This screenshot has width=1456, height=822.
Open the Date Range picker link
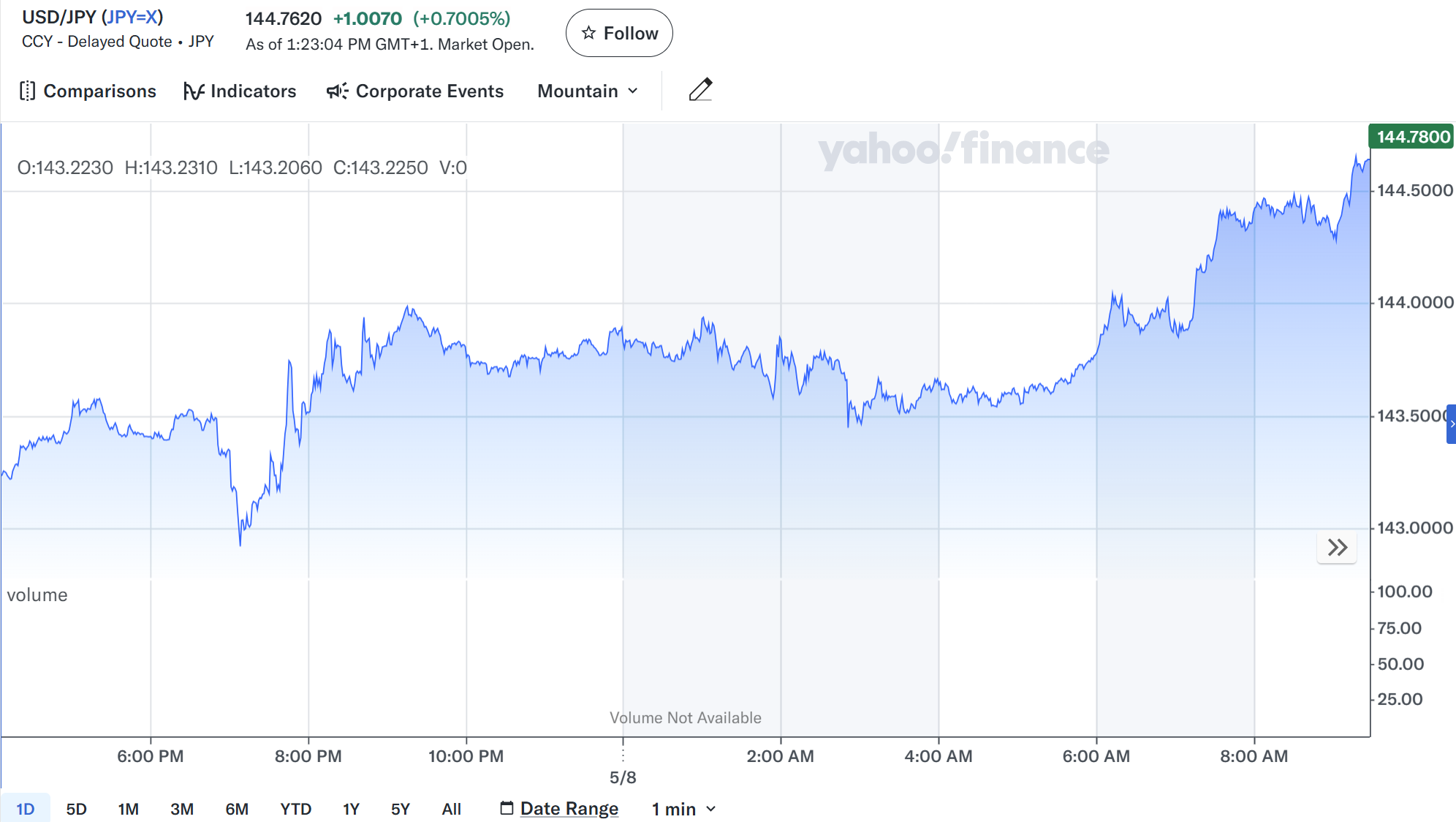(569, 809)
